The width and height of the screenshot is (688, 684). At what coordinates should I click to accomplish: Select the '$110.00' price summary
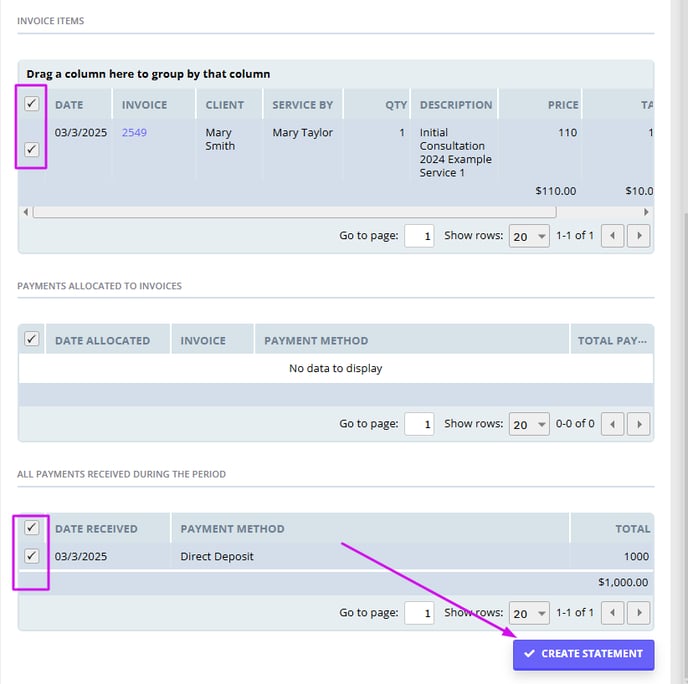tap(555, 191)
